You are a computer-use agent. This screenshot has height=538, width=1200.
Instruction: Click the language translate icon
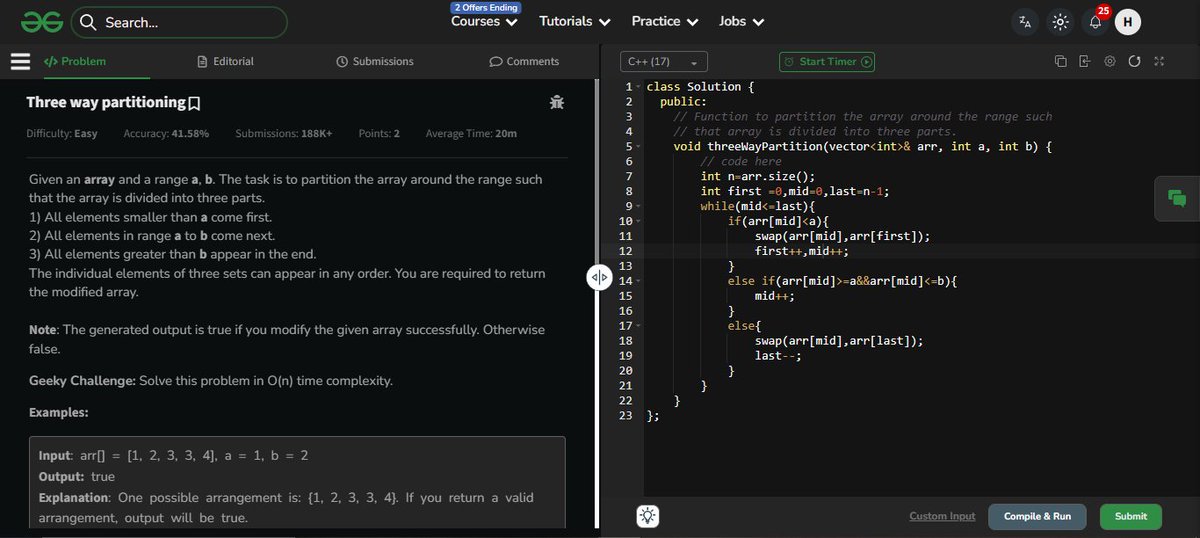[1025, 22]
